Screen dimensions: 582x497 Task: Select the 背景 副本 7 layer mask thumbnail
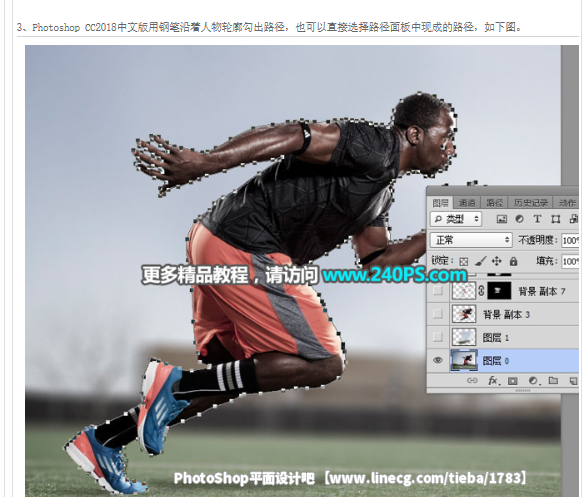click(499, 291)
